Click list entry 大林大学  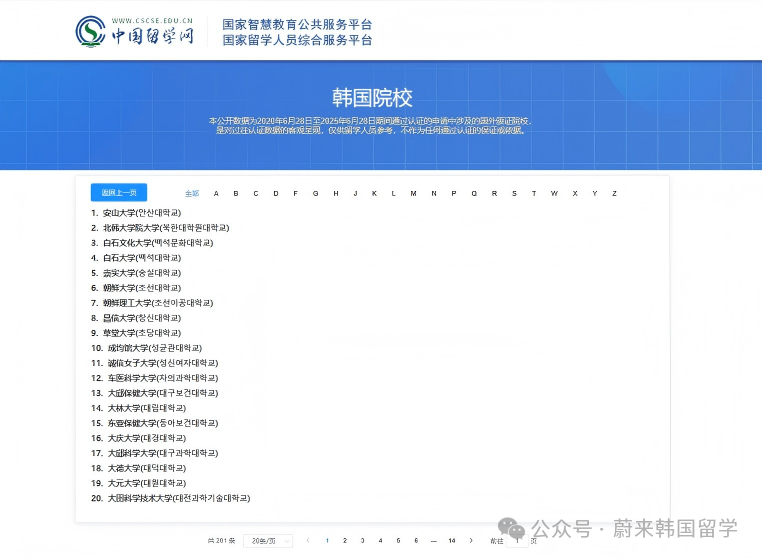139,408
